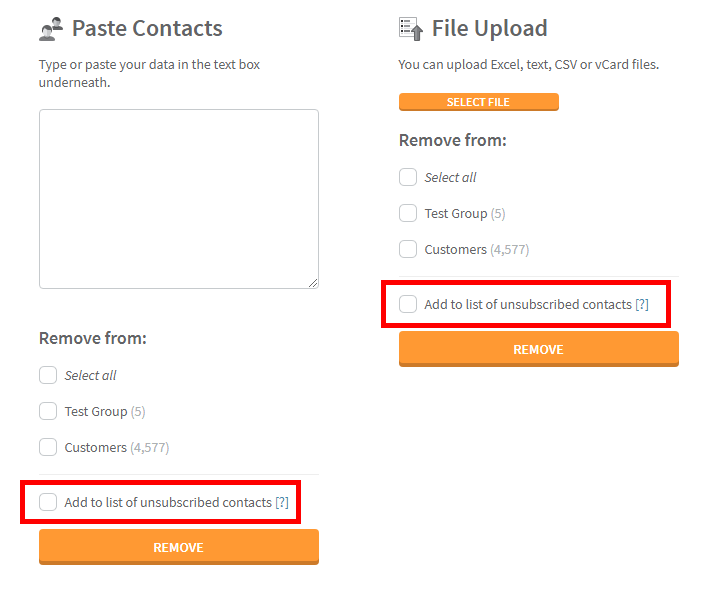Open the [?] help link under Paste Contacts

282,502
